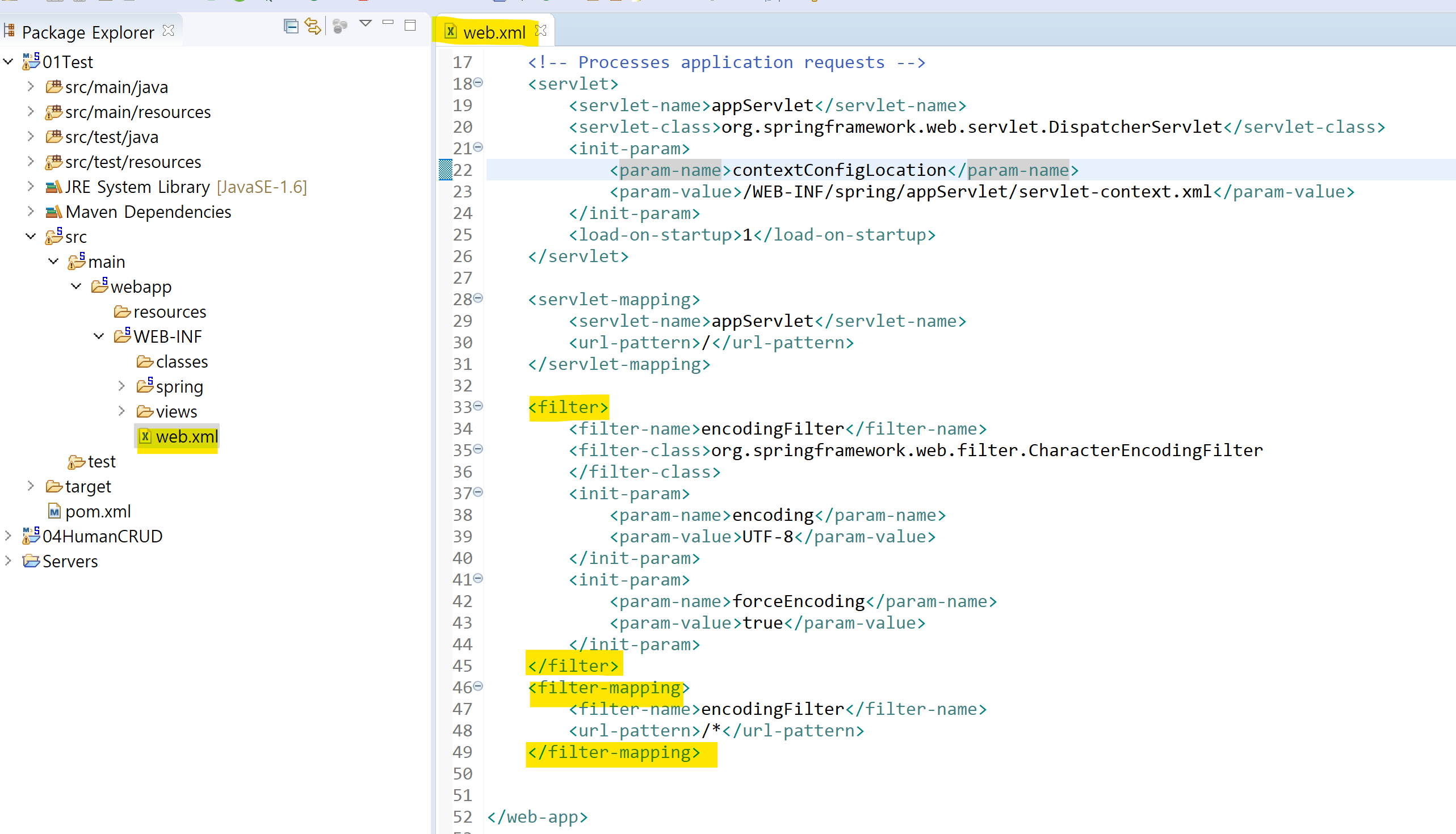The width and height of the screenshot is (1456, 834).
Task: Click the Collapse All icon in Package Explorer
Action: [x=291, y=26]
